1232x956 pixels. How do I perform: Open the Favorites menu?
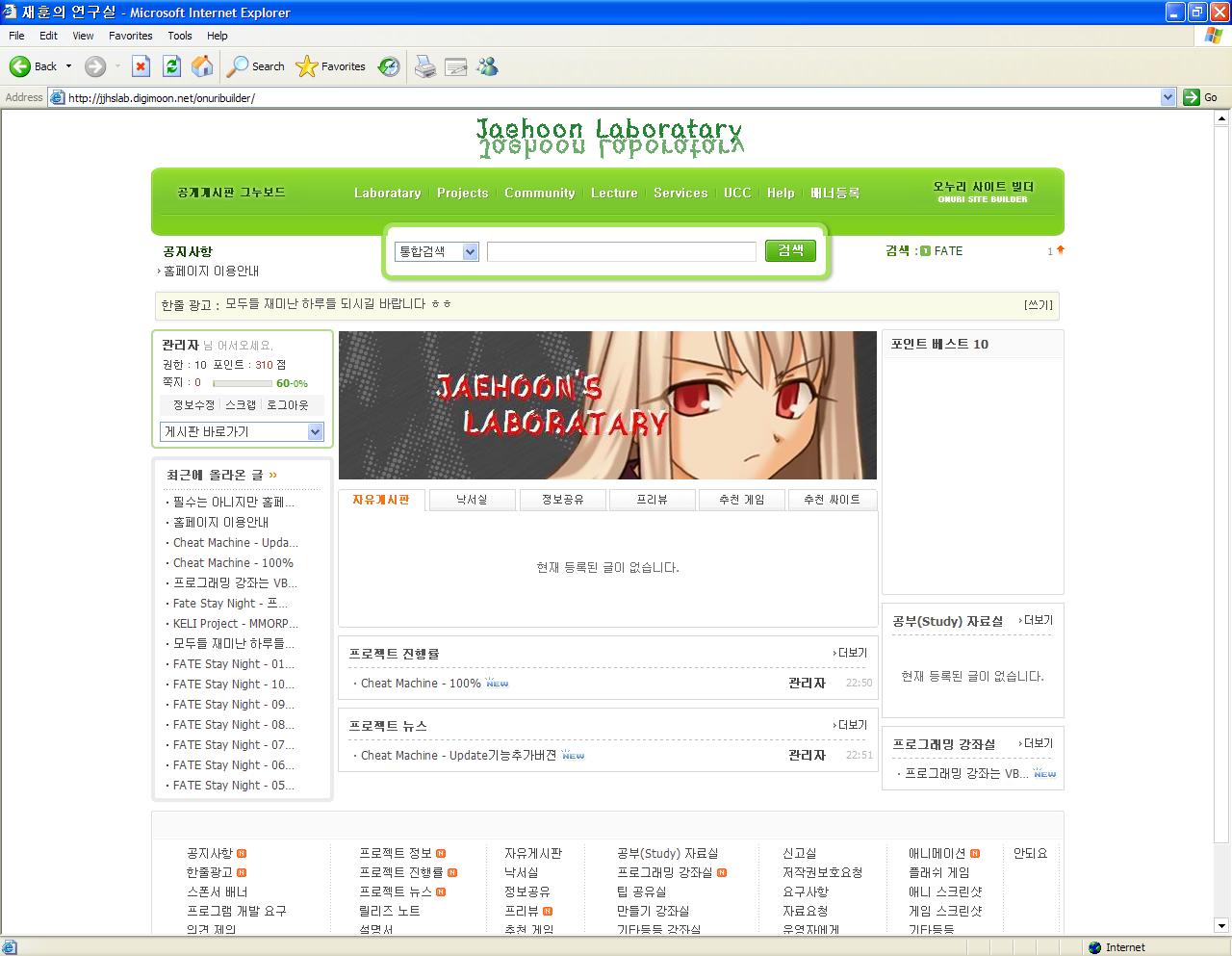click(x=130, y=36)
